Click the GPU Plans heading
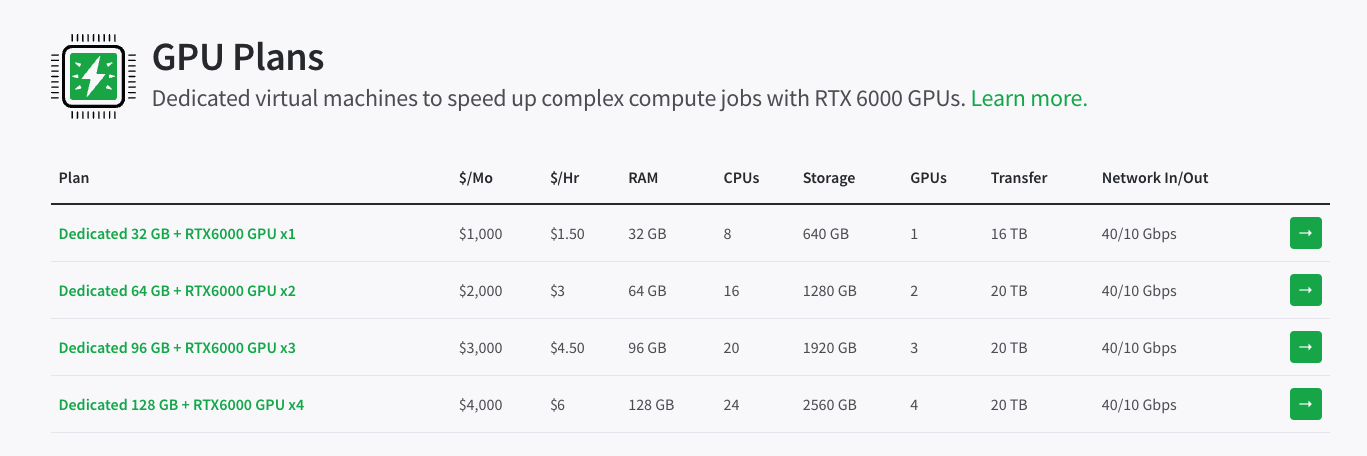 [x=238, y=57]
